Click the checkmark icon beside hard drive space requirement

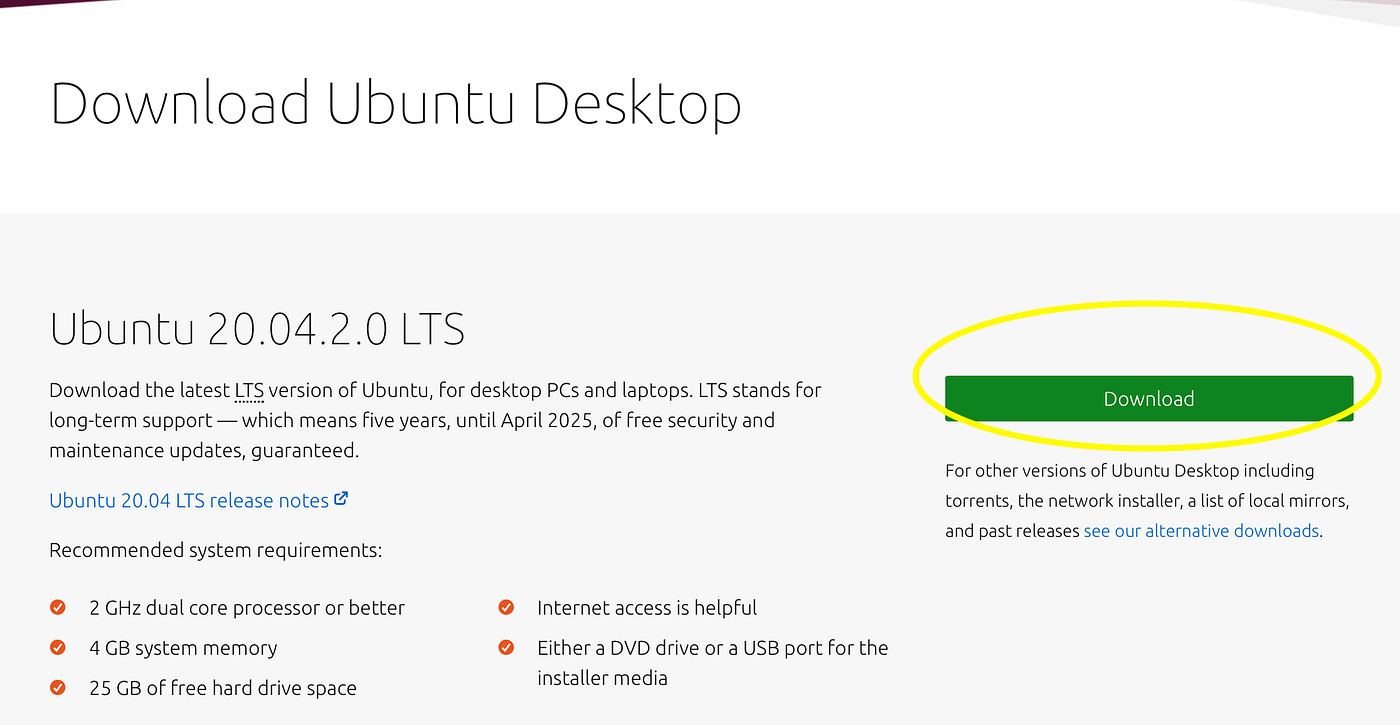click(57, 687)
